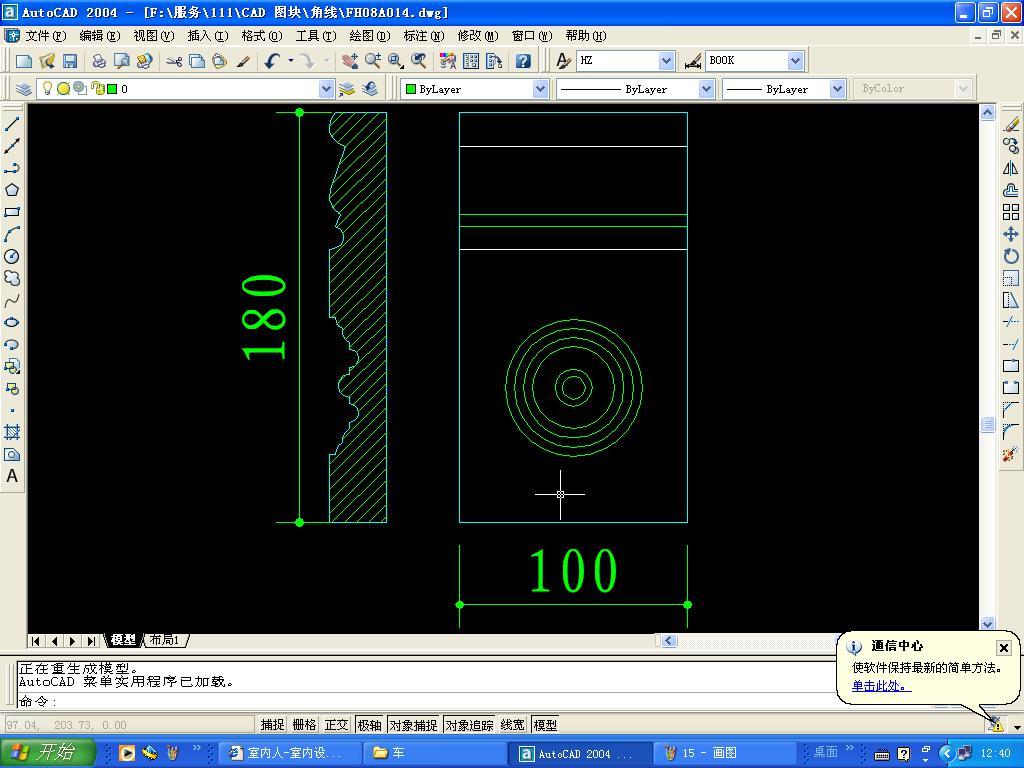
Task: Switch to the 布局1 layout tab
Action: (164, 640)
